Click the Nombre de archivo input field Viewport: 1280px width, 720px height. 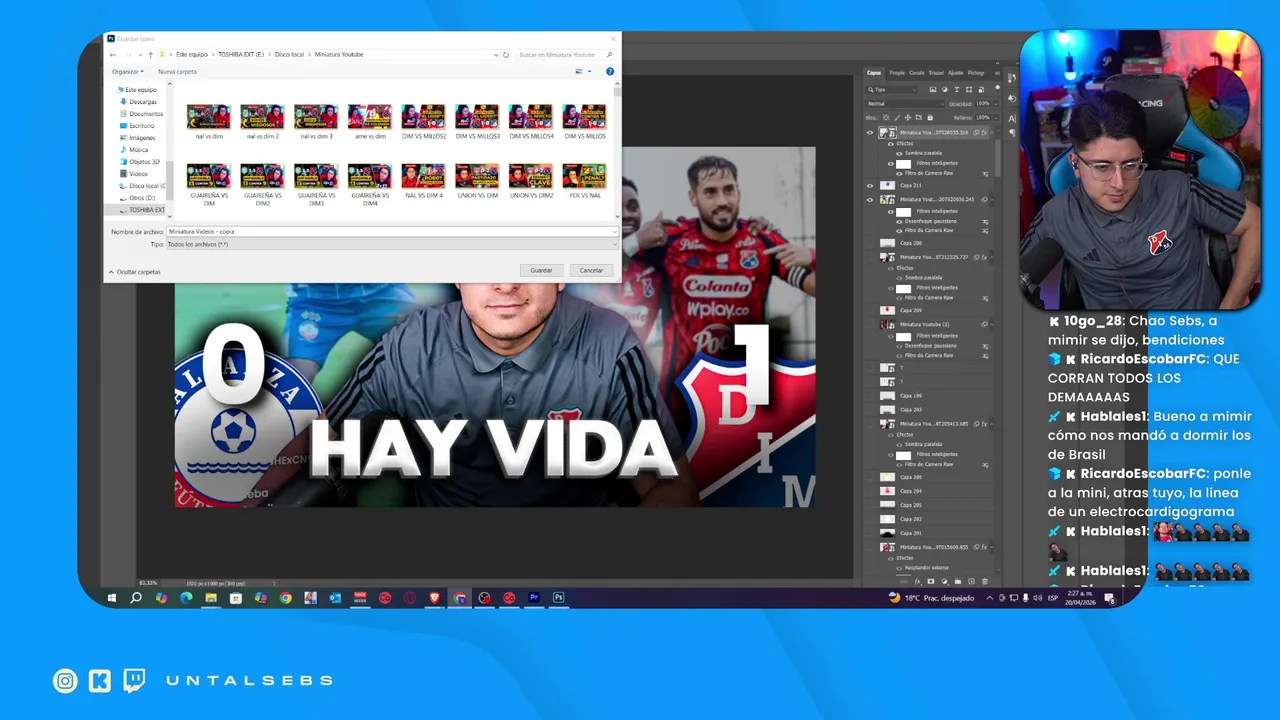click(x=392, y=231)
